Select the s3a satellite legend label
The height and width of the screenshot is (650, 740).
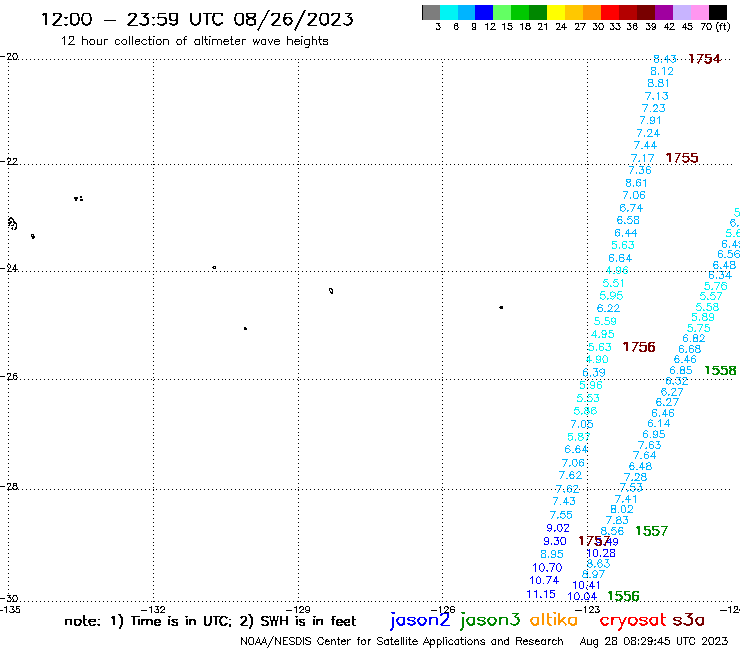[x=688, y=620]
